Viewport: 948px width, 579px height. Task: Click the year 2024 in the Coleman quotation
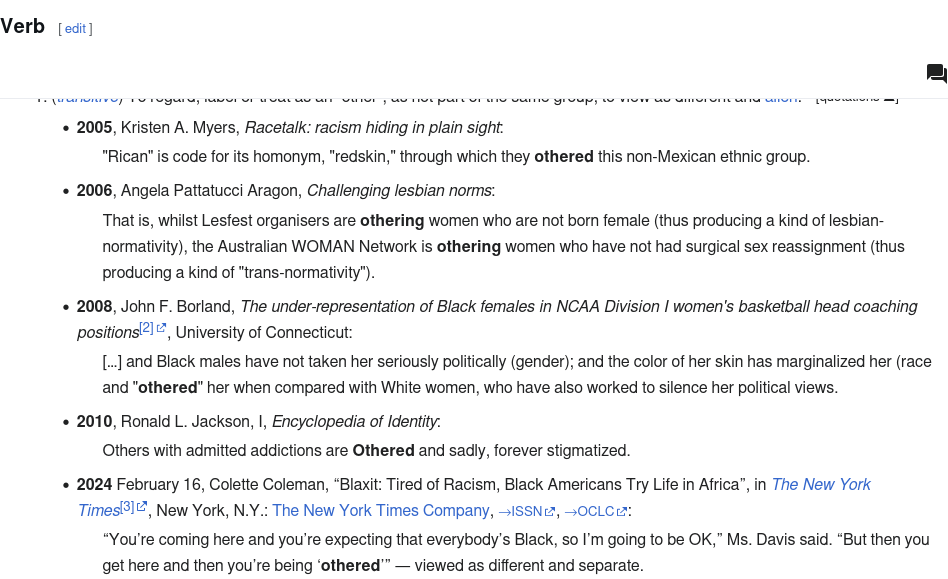[94, 484]
